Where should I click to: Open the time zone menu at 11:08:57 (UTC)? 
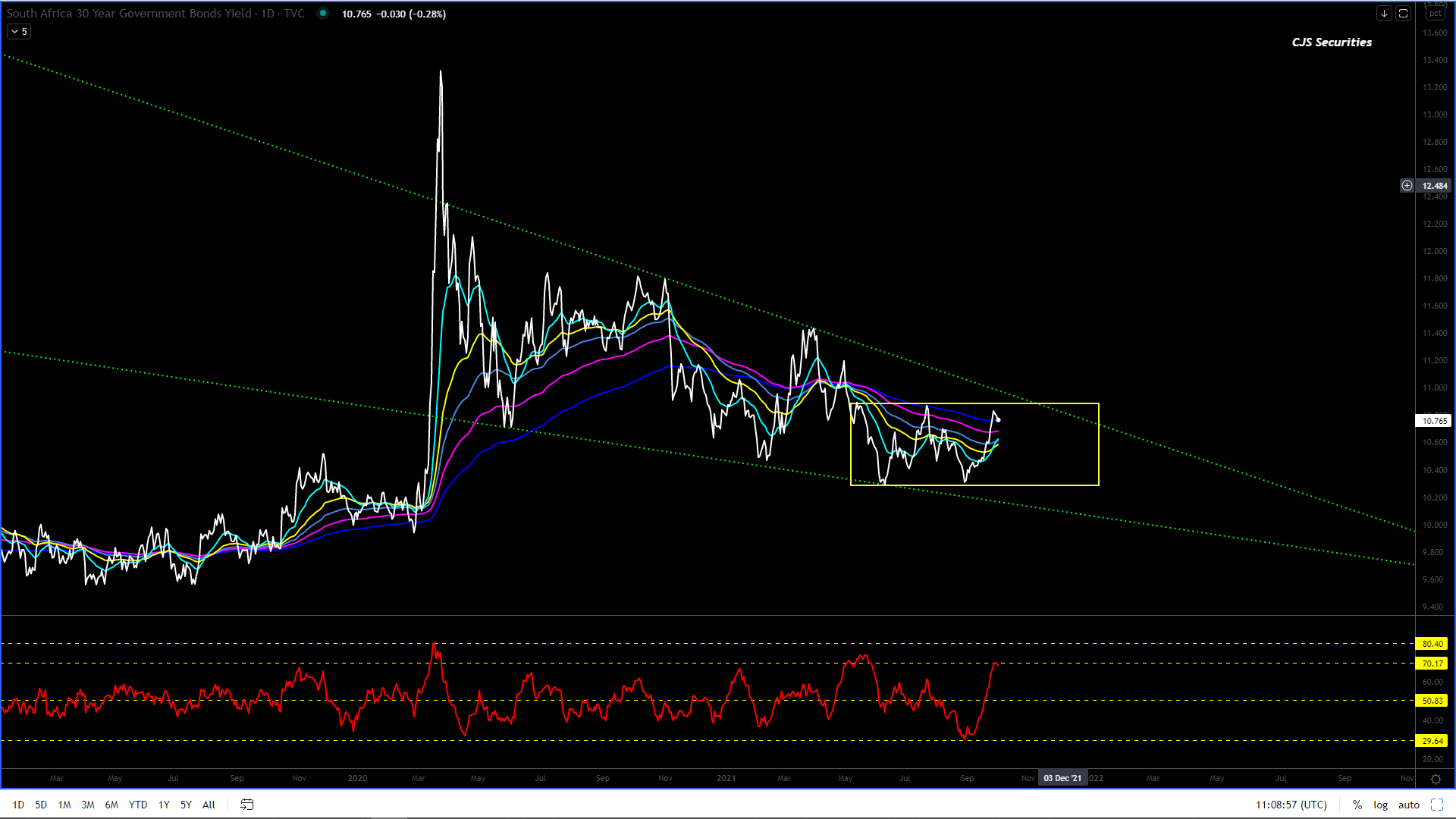pyautogui.click(x=1291, y=805)
